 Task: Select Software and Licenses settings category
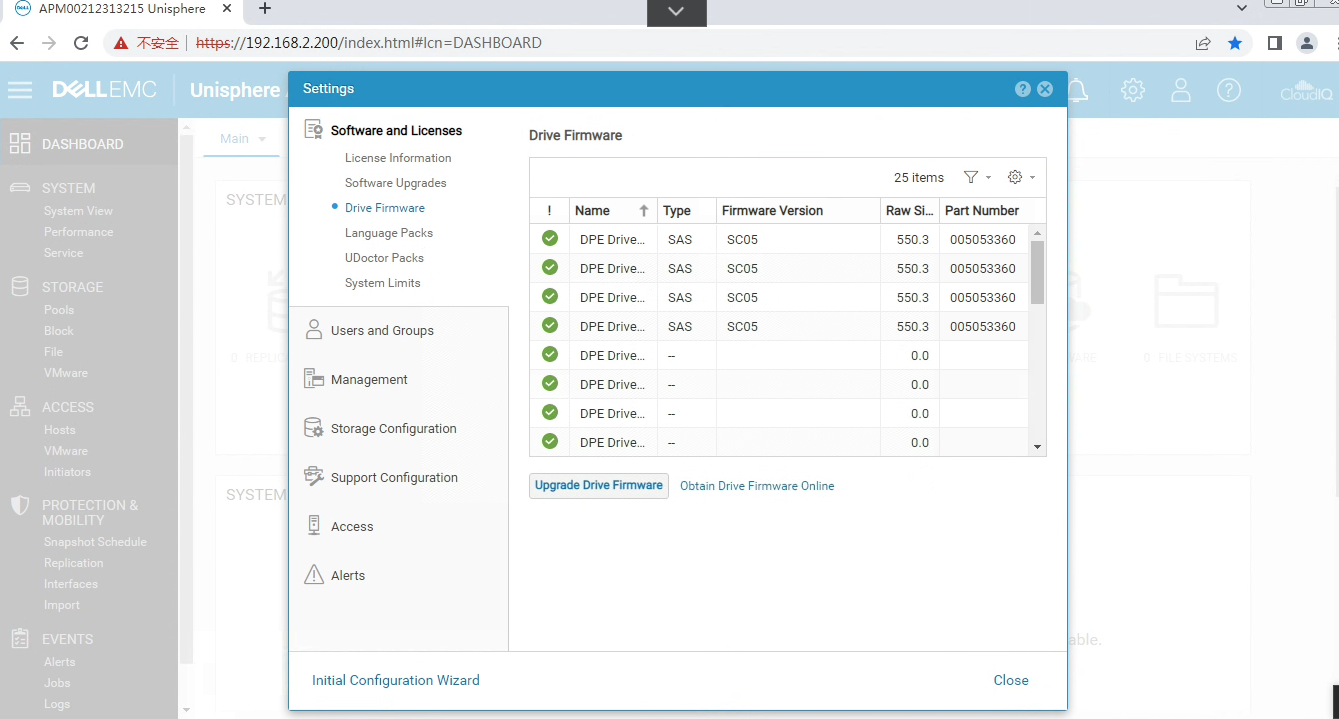click(396, 130)
